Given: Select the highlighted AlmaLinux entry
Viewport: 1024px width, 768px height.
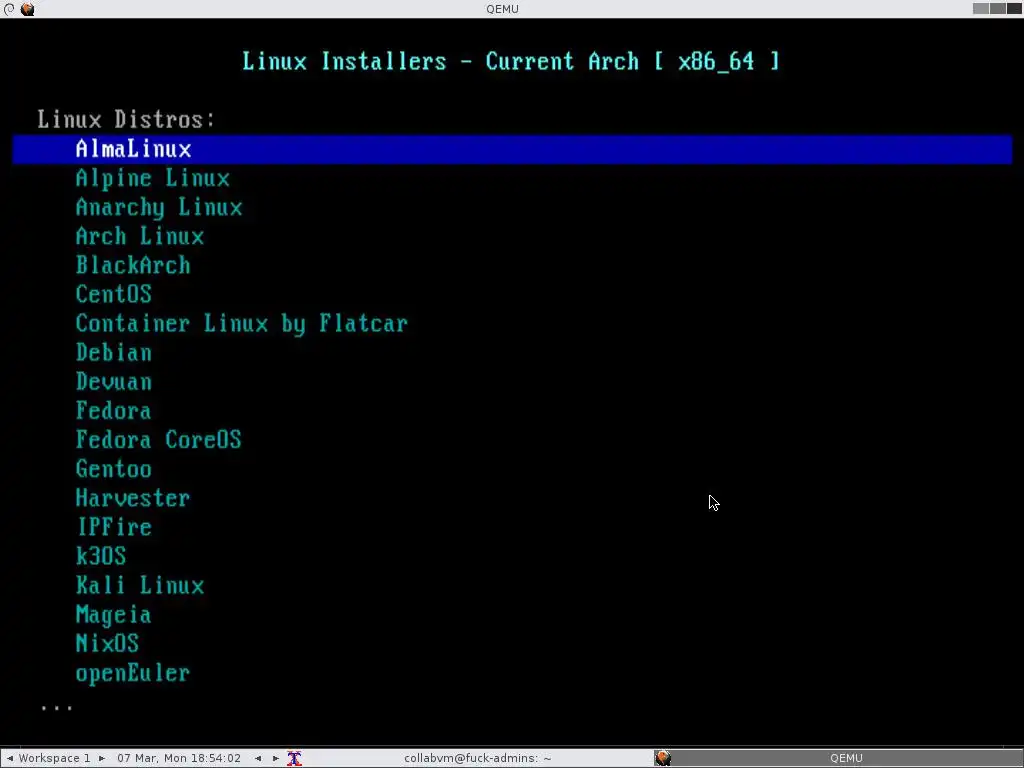Looking at the screenshot, I should click(512, 149).
